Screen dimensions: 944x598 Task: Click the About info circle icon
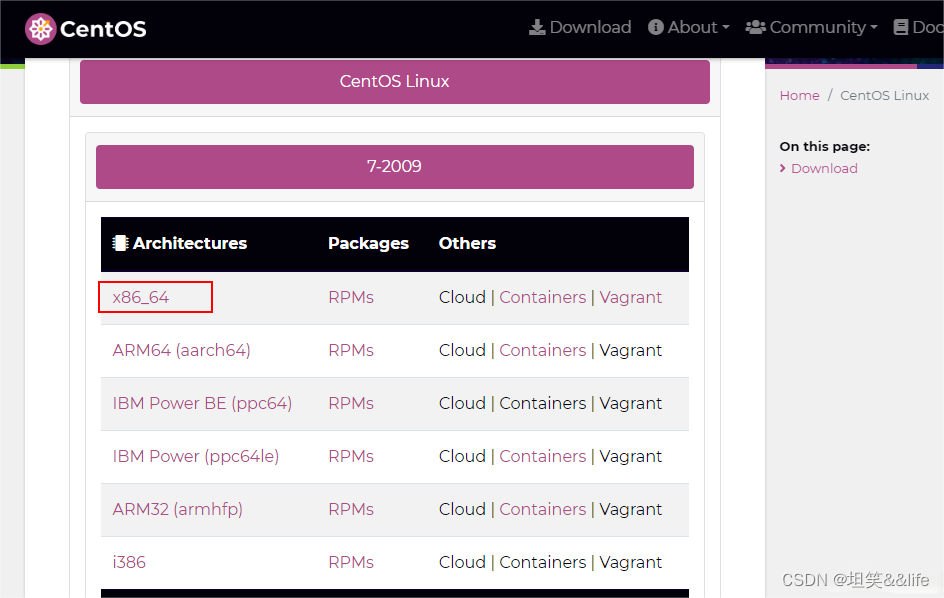(x=656, y=27)
